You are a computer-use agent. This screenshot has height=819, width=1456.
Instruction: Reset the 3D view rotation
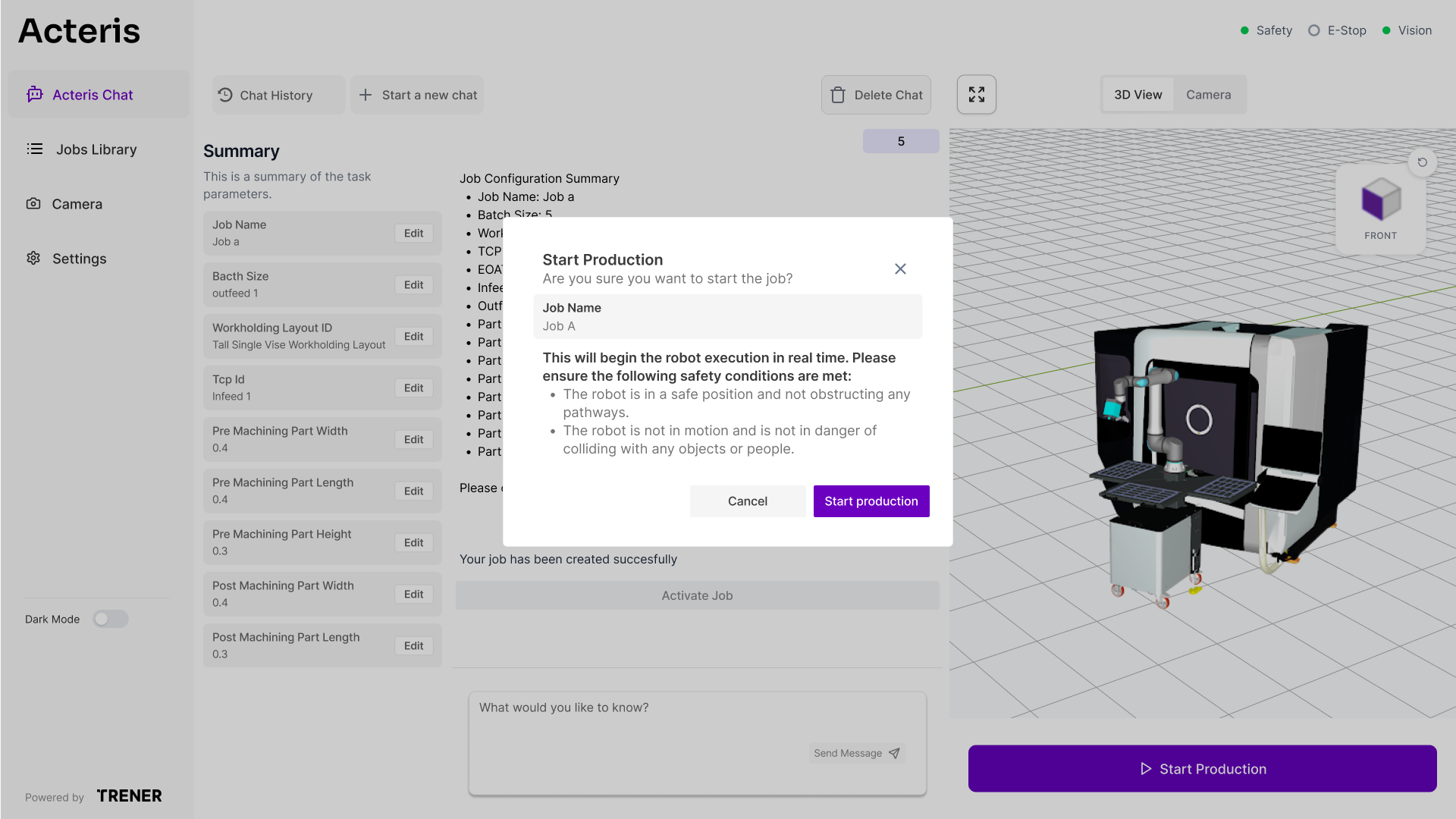(x=1422, y=162)
